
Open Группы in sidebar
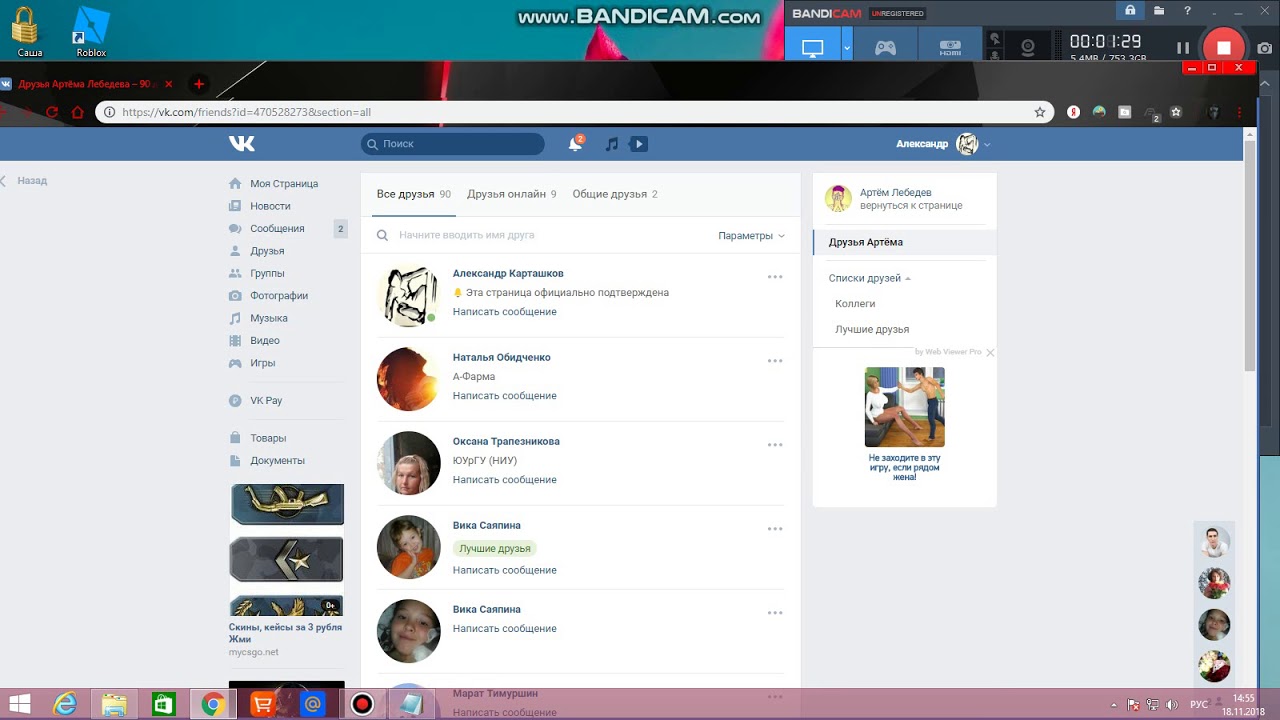(267, 273)
